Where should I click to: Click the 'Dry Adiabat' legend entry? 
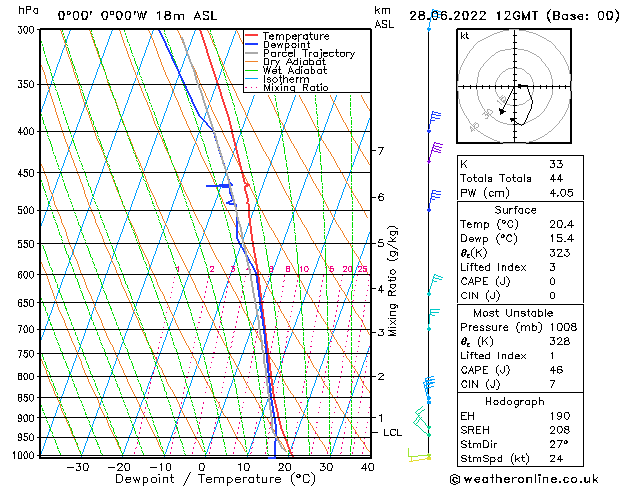pos(294,62)
